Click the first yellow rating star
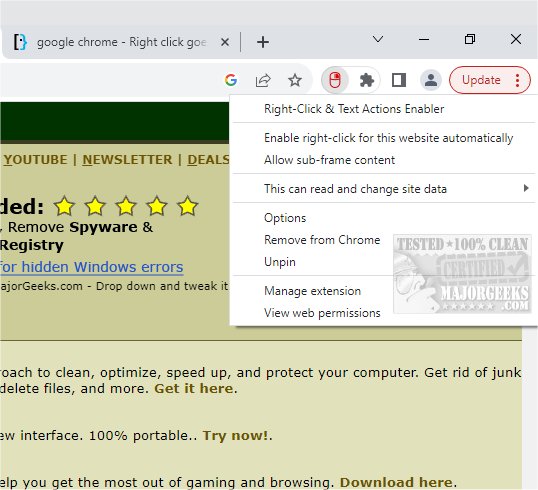The image size is (538, 490). [x=64, y=206]
